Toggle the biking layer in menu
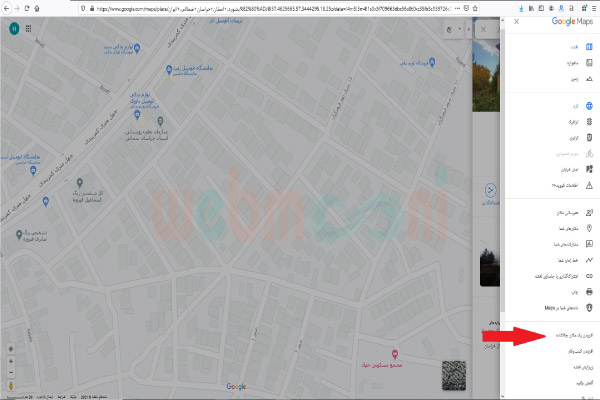Viewport: 600px width, 400px height. point(588,153)
